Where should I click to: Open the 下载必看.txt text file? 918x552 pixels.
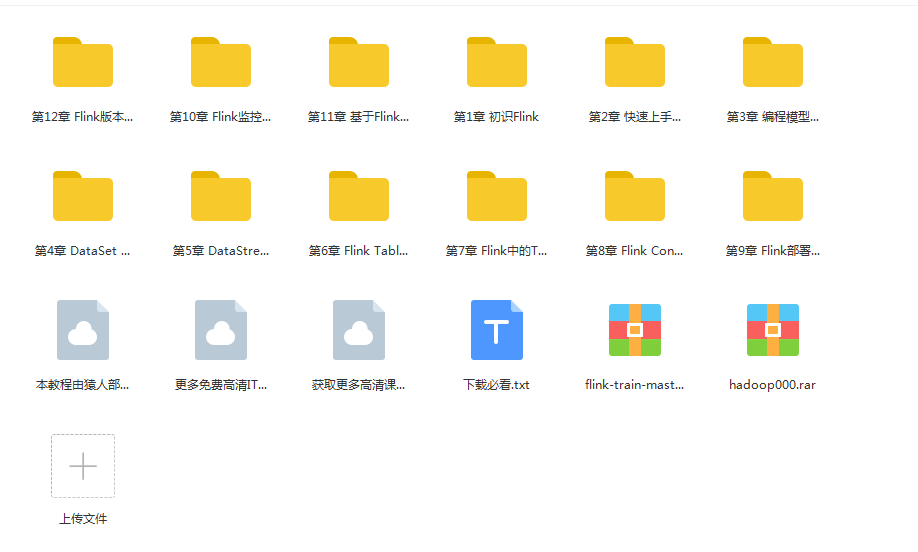click(x=497, y=330)
